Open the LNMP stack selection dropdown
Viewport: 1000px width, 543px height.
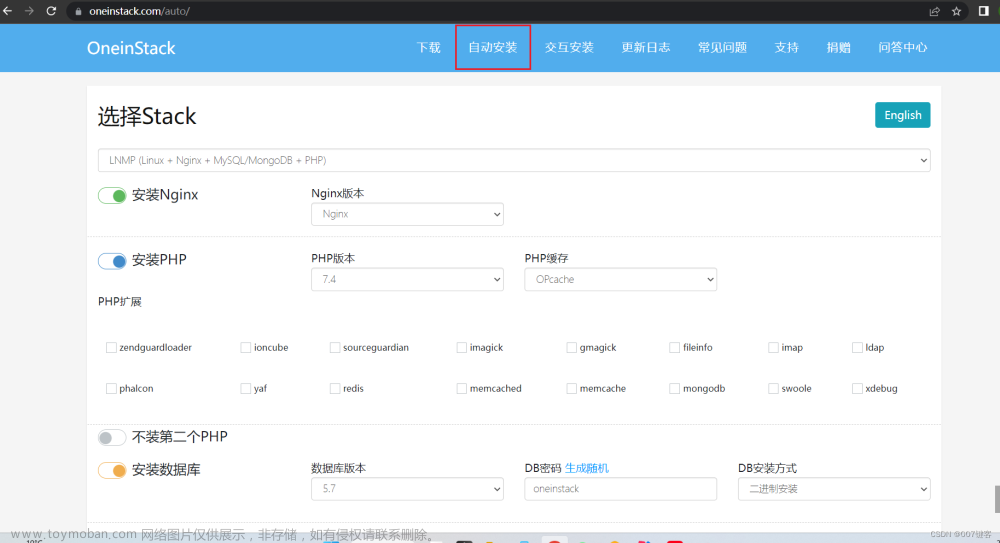(x=514, y=160)
